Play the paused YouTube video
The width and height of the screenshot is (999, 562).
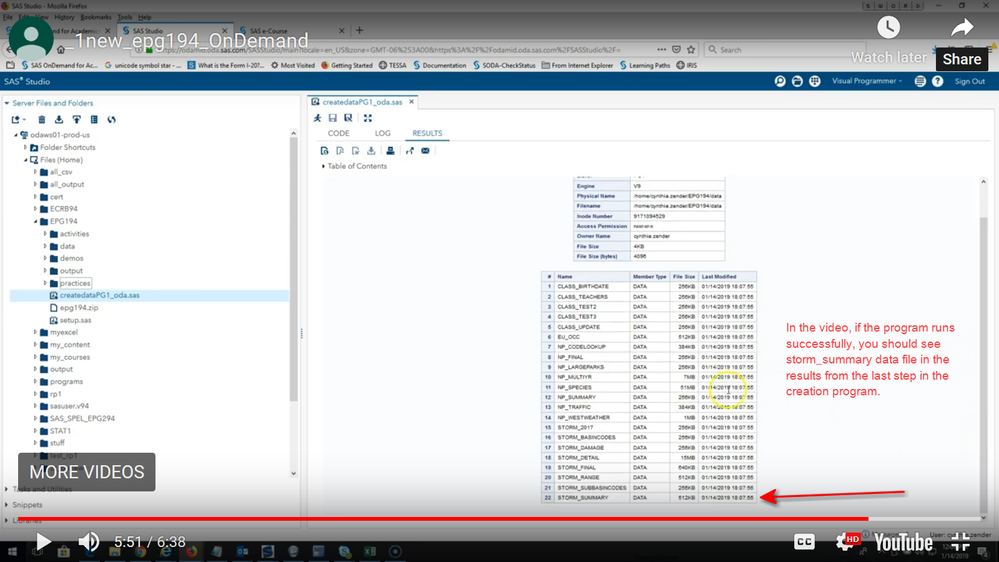click(x=43, y=542)
